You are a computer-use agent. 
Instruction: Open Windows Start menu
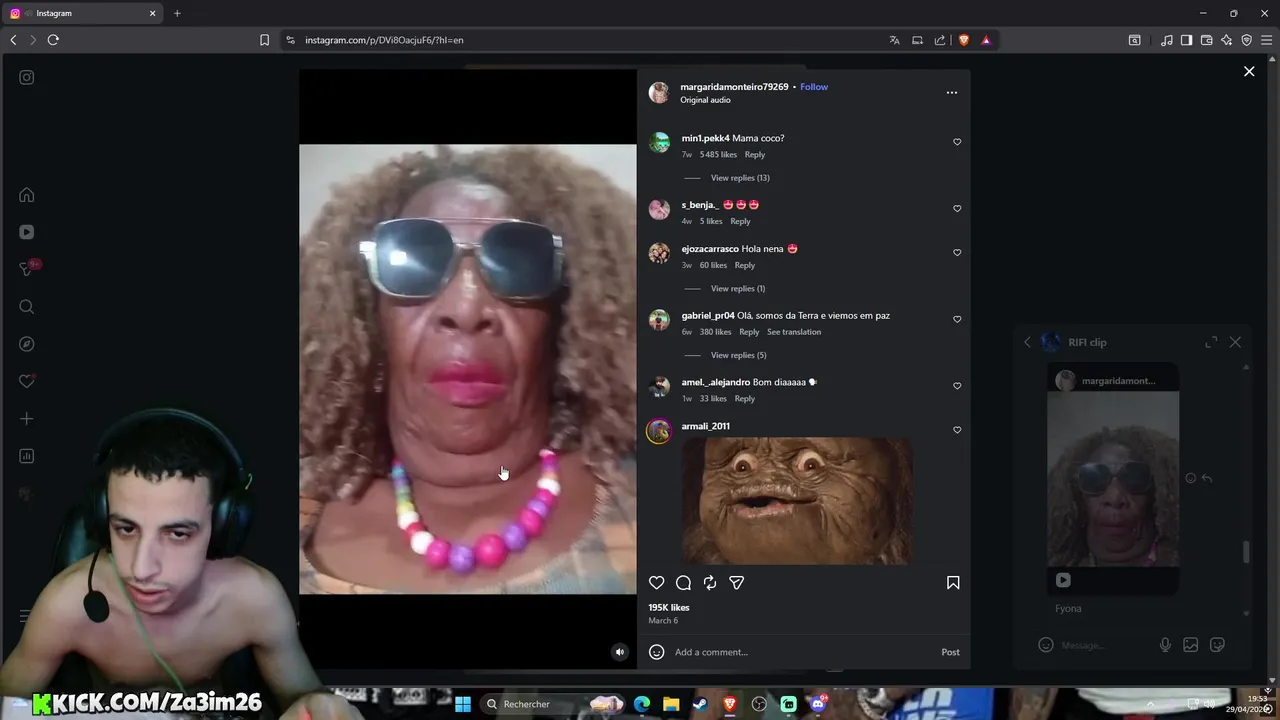point(463,704)
